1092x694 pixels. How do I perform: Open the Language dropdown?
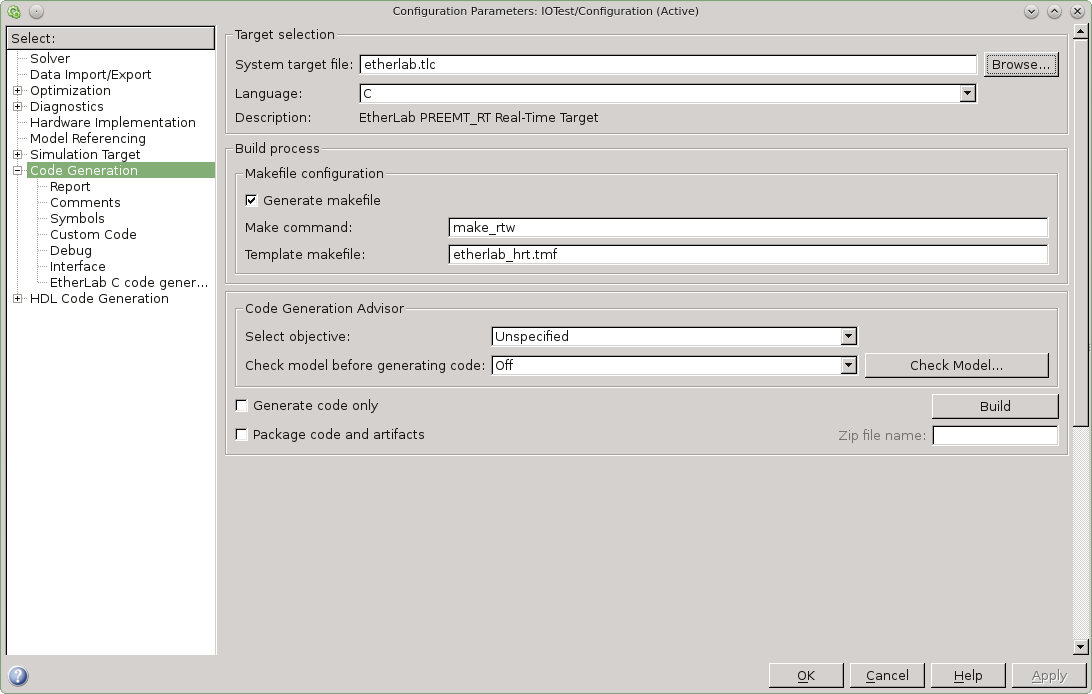pyautogui.click(x=967, y=93)
